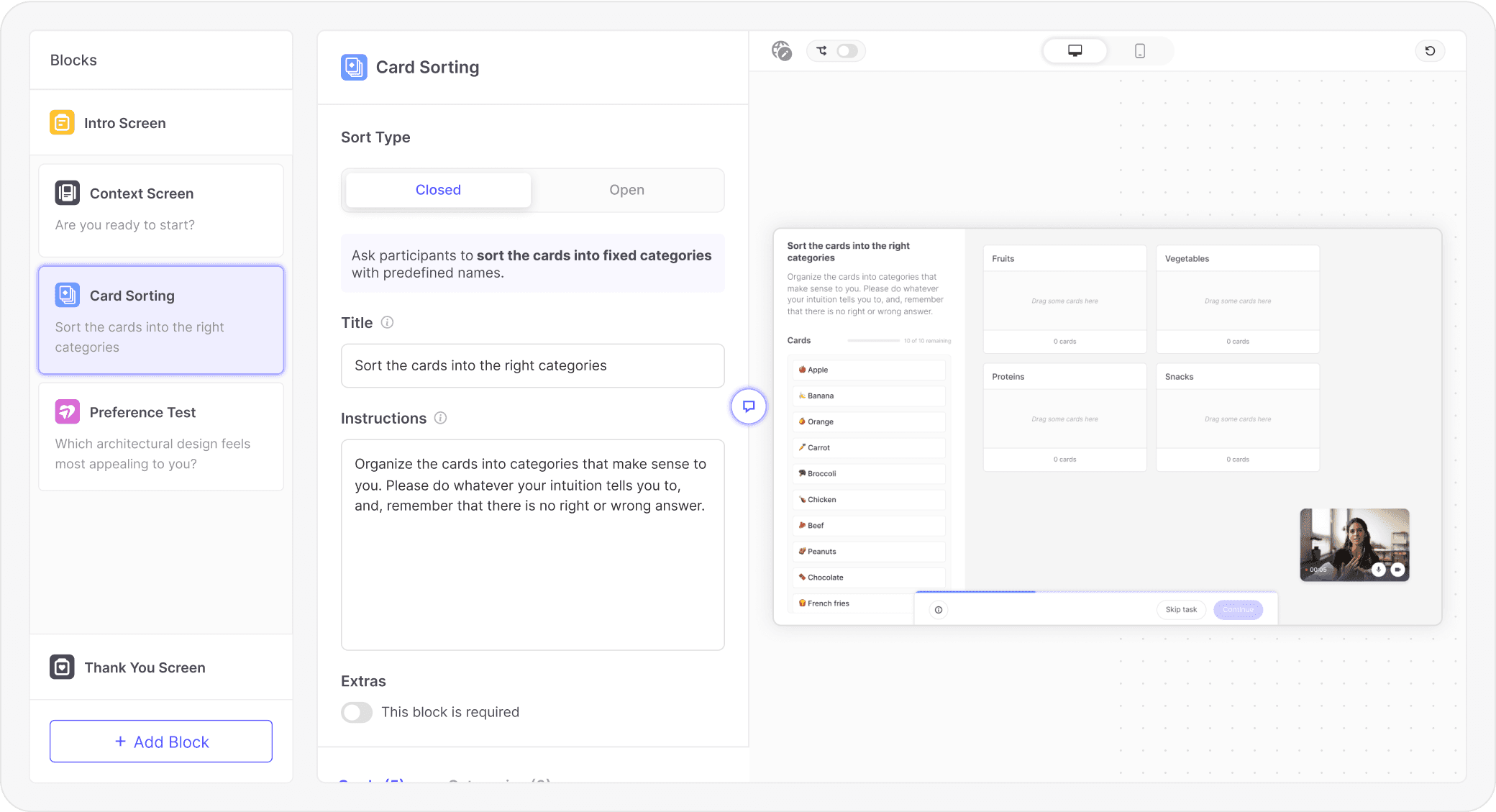Click the globe edit language icon
This screenshot has height=812, width=1496.
click(x=781, y=51)
